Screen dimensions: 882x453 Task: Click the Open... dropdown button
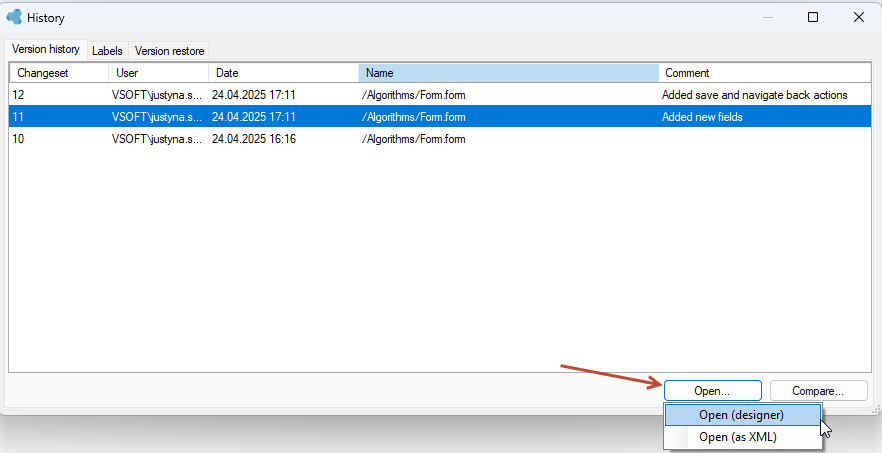click(x=713, y=391)
